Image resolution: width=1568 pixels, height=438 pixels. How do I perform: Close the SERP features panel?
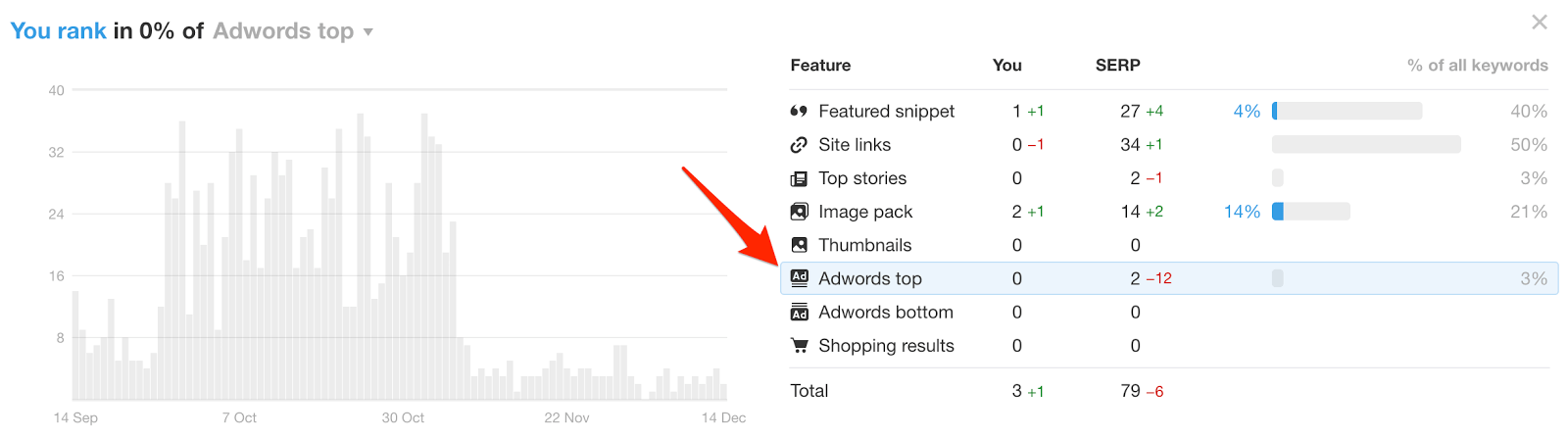(1539, 23)
